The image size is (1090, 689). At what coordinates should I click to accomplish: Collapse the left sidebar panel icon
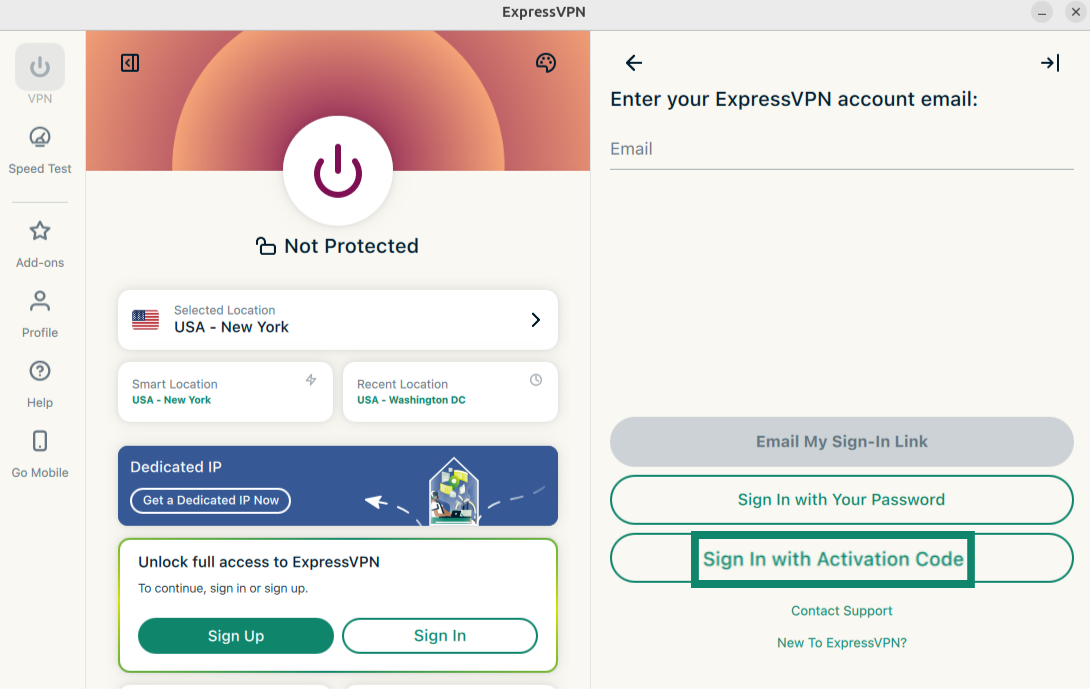click(130, 63)
